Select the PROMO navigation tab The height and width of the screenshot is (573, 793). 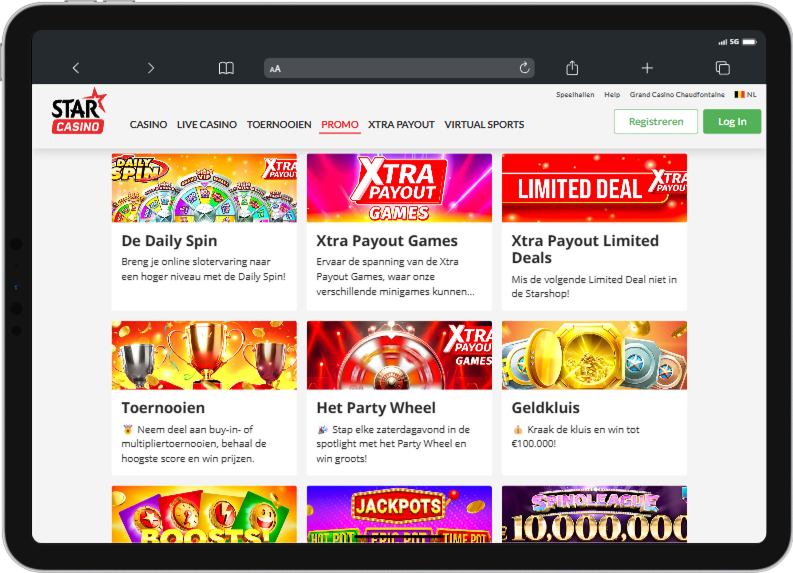[340, 124]
